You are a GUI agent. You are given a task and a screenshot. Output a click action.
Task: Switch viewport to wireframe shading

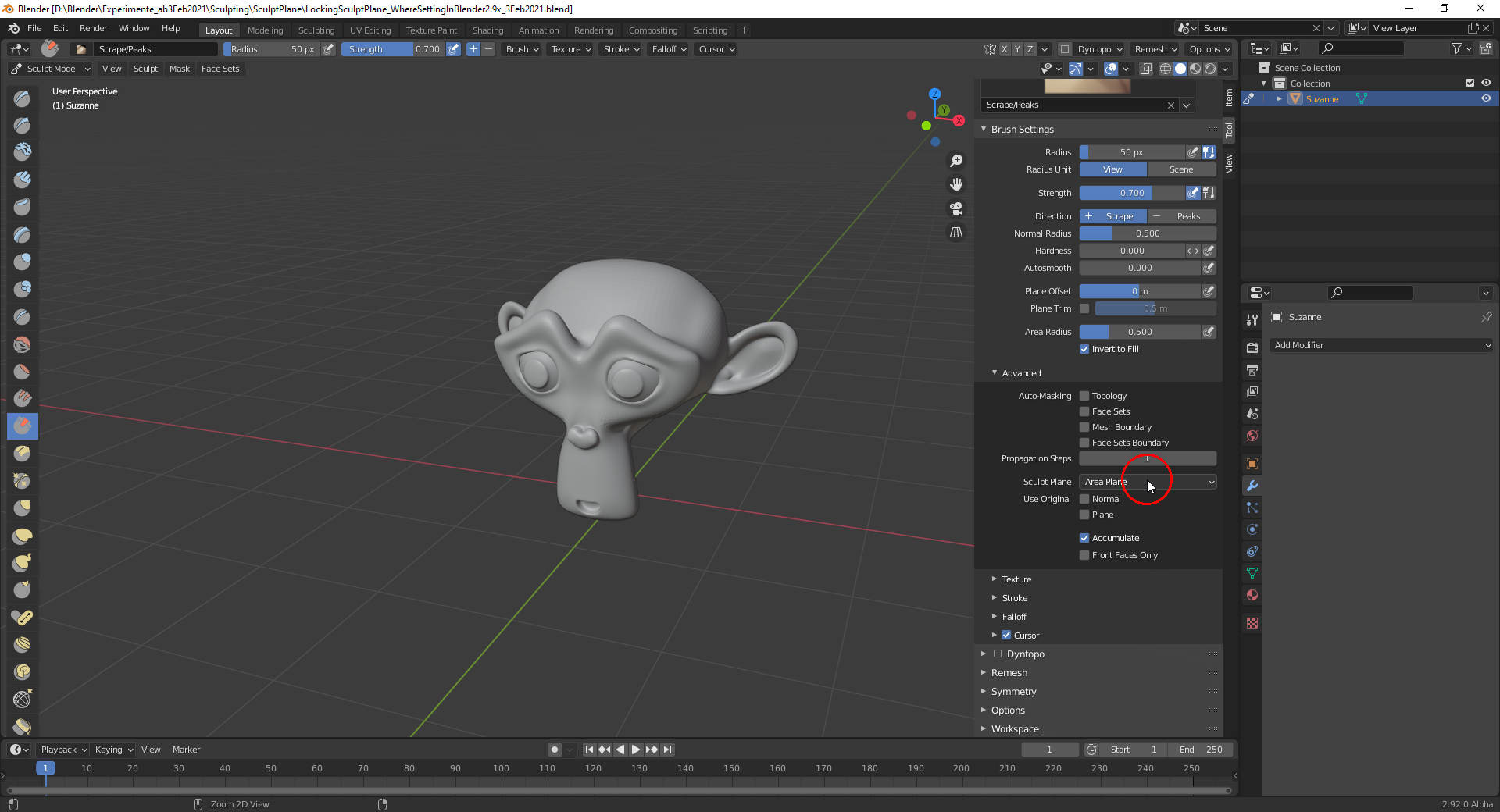point(1166,69)
